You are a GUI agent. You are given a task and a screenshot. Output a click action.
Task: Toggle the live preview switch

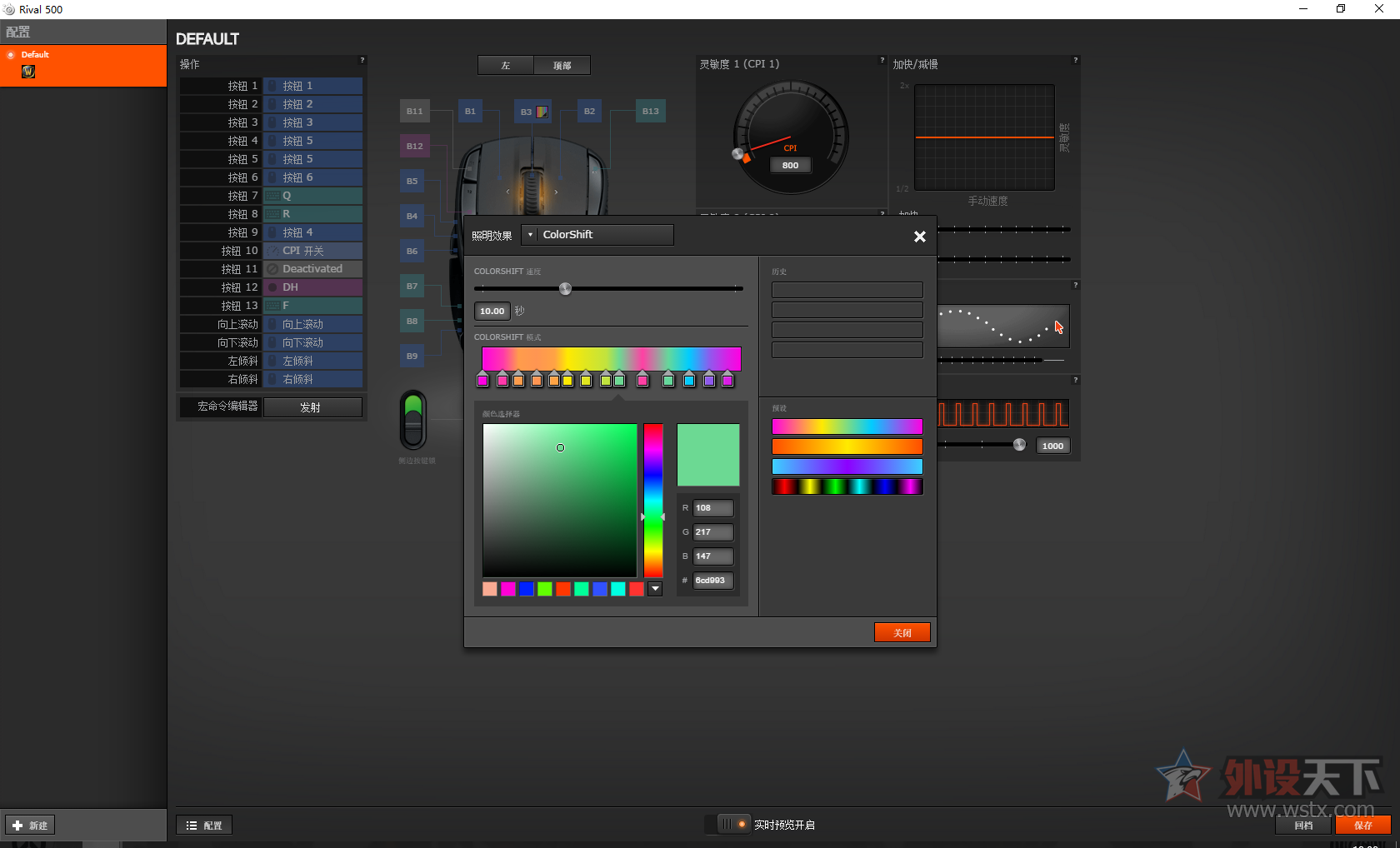733,825
